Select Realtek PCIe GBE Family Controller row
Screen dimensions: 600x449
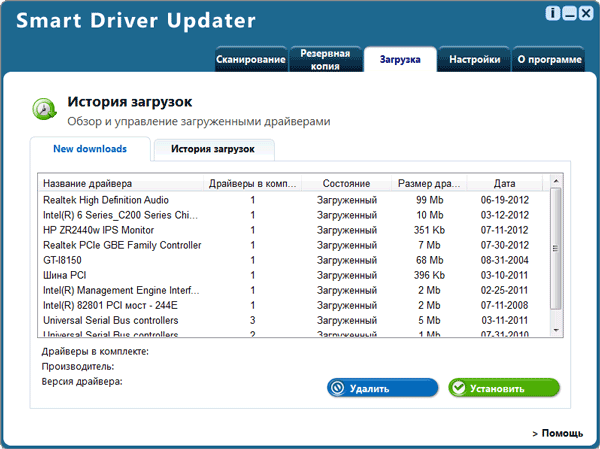coord(122,245)
